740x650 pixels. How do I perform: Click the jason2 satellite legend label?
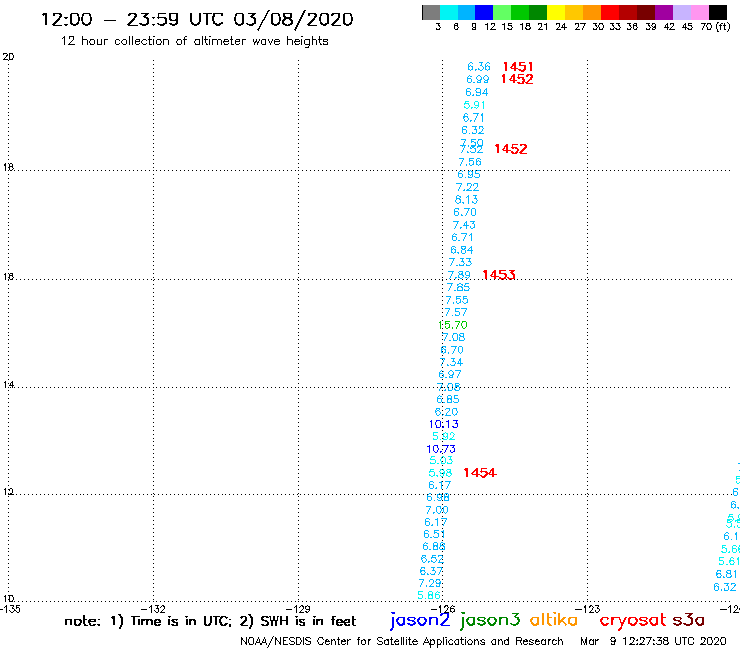[420, 620]
